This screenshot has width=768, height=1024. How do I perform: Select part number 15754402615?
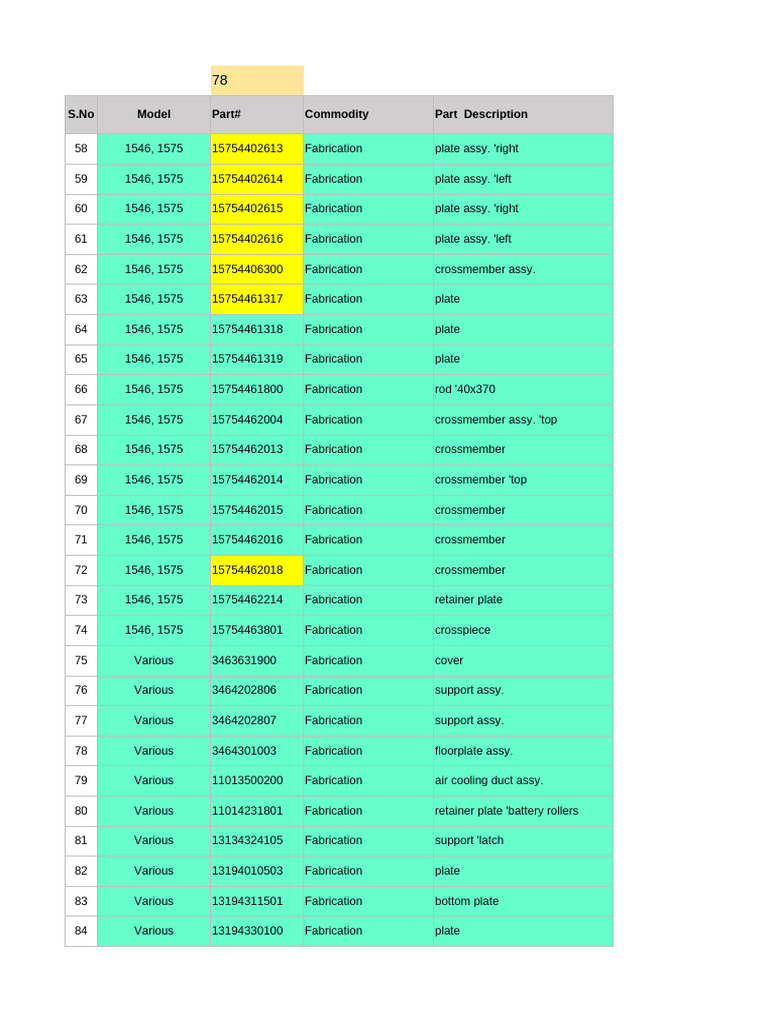click(x=257, y=209)
